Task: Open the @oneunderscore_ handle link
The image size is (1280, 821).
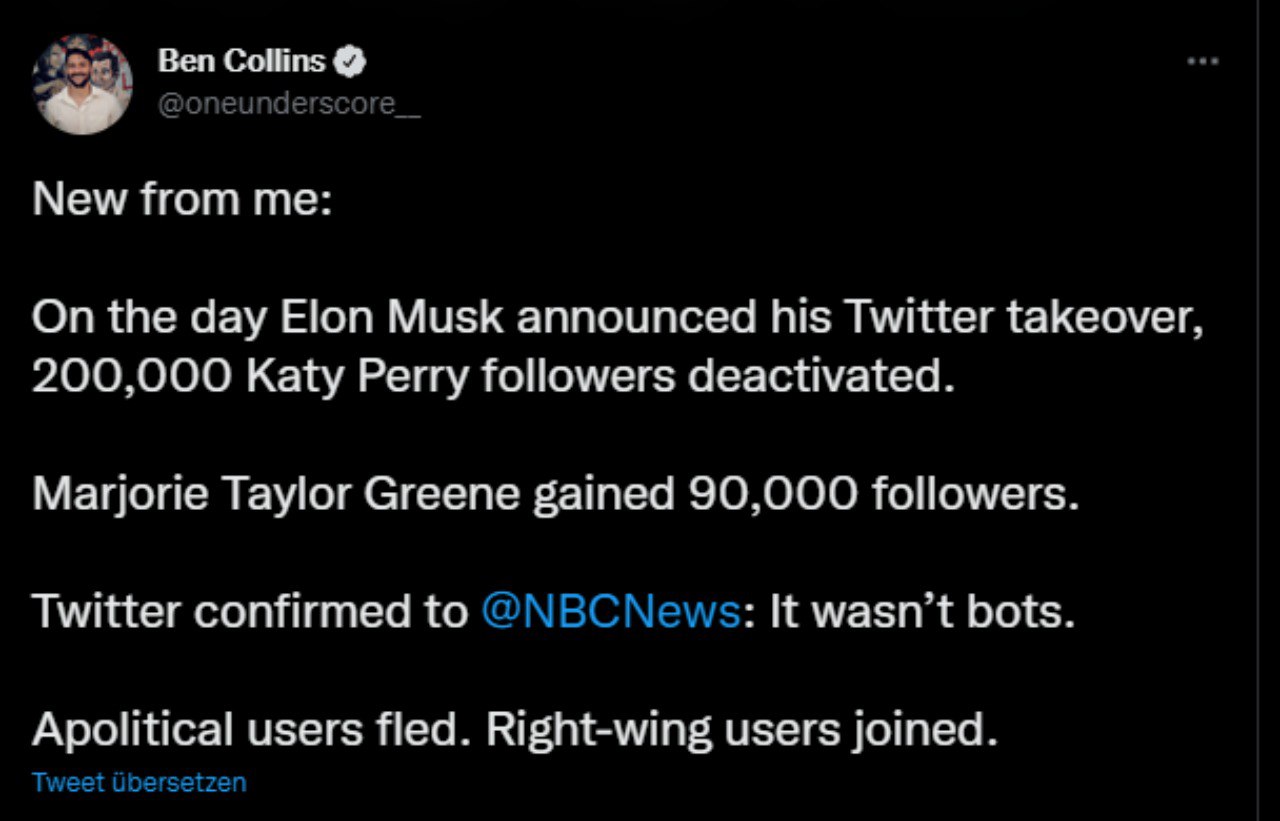Action: (x=289, y=103)
